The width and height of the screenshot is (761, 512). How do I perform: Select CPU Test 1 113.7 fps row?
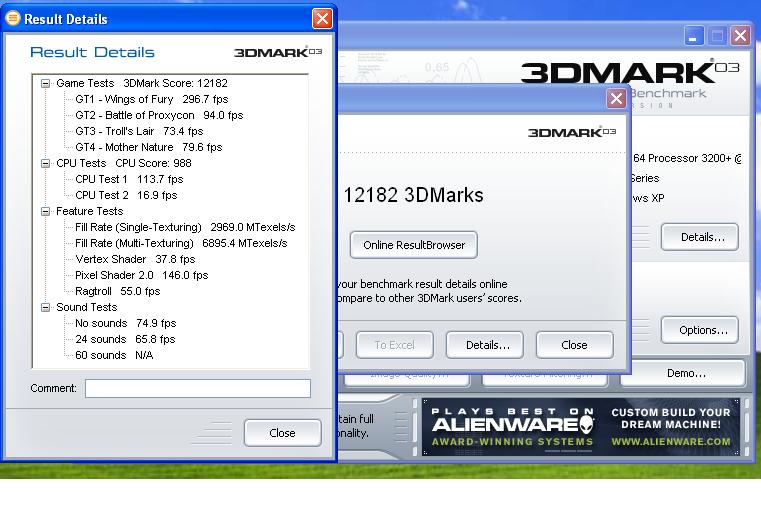[x=129, y=180]
